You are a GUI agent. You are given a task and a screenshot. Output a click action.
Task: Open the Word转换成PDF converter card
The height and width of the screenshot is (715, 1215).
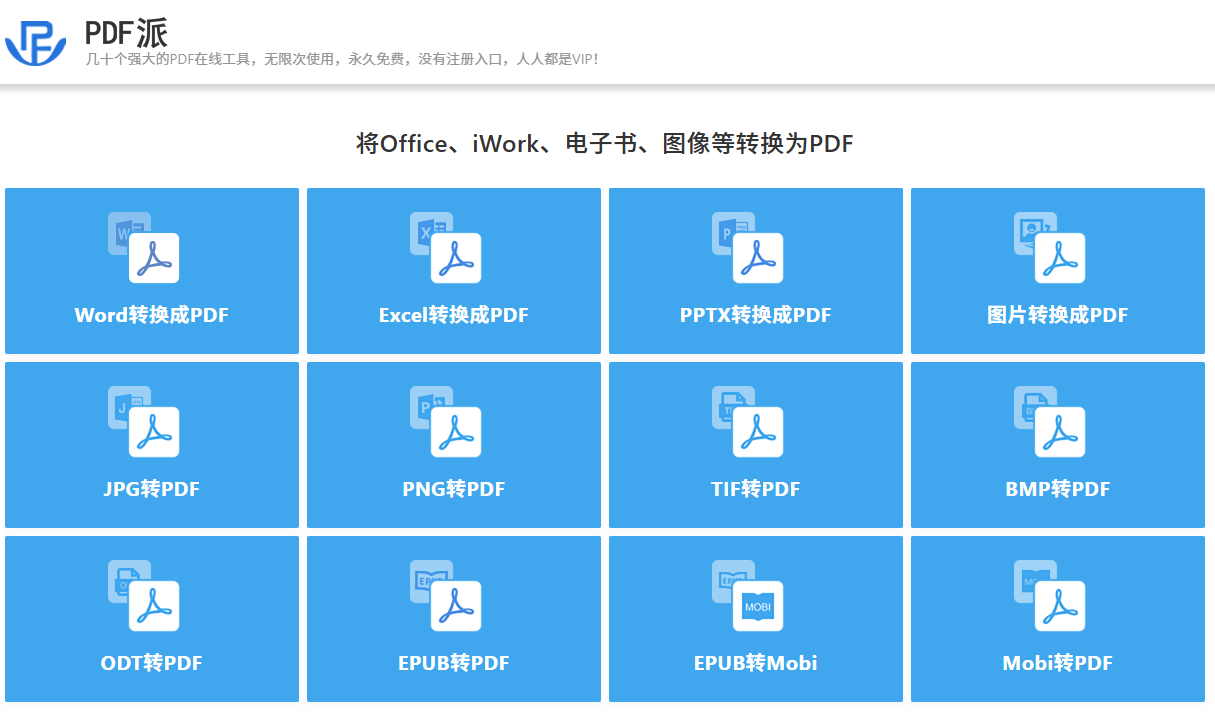151,270
